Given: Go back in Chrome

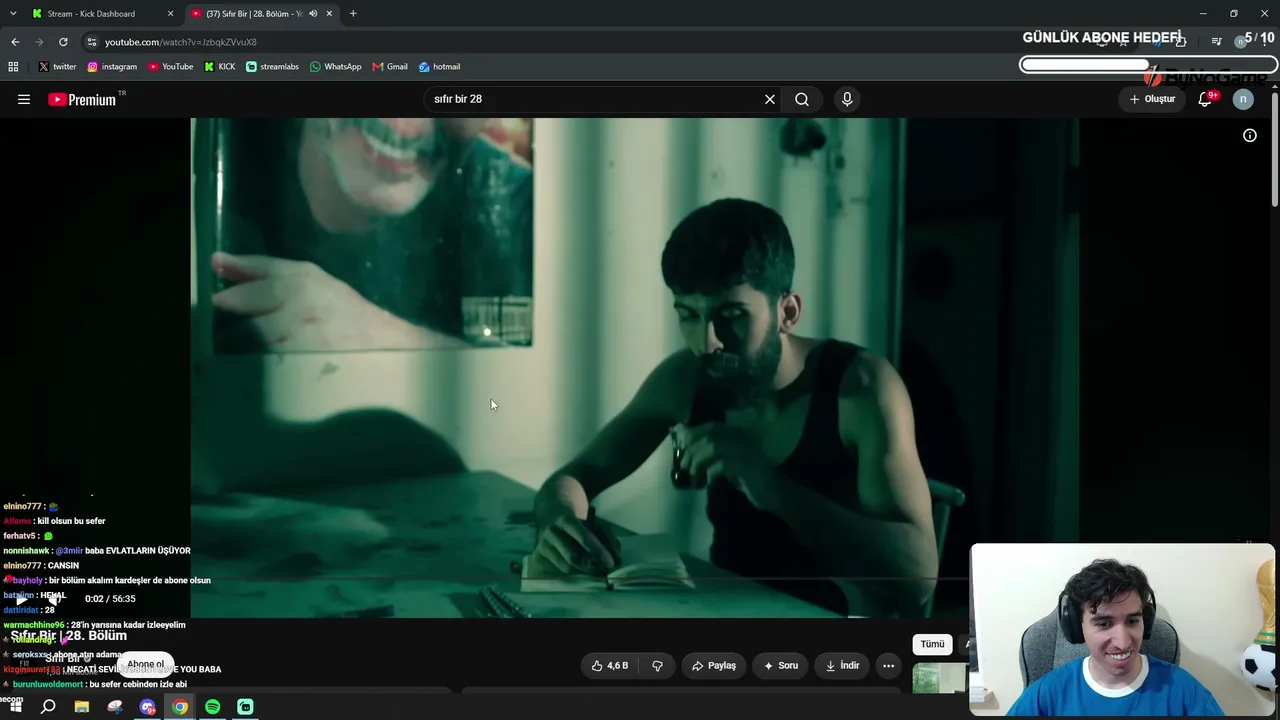Looking at the screenshot, I should [15, 42].
